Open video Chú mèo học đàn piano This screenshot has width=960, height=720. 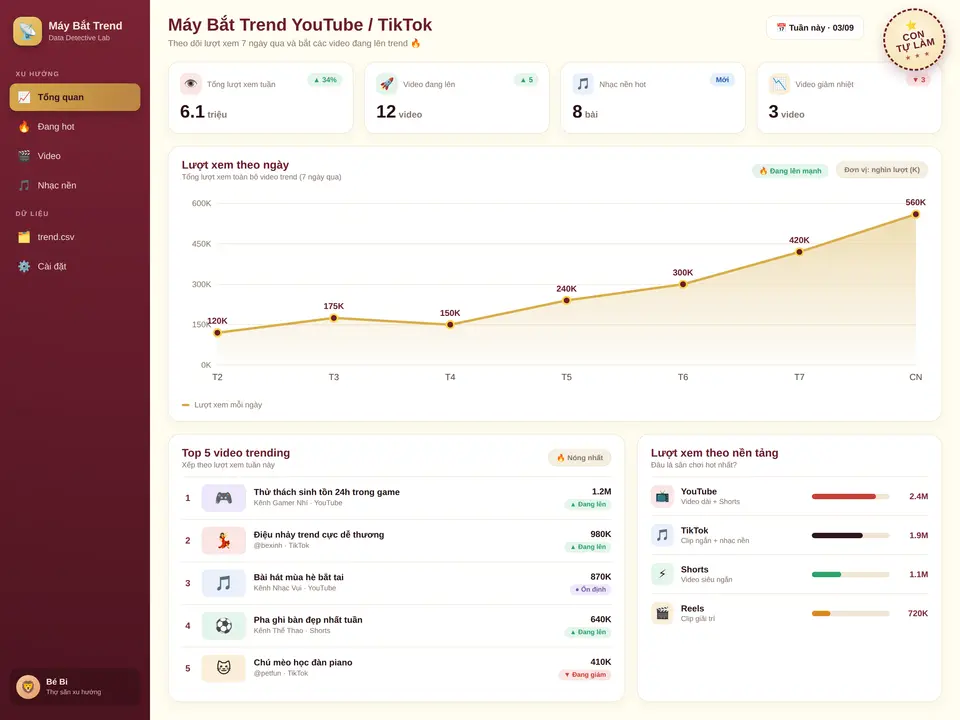pos(396,668)
